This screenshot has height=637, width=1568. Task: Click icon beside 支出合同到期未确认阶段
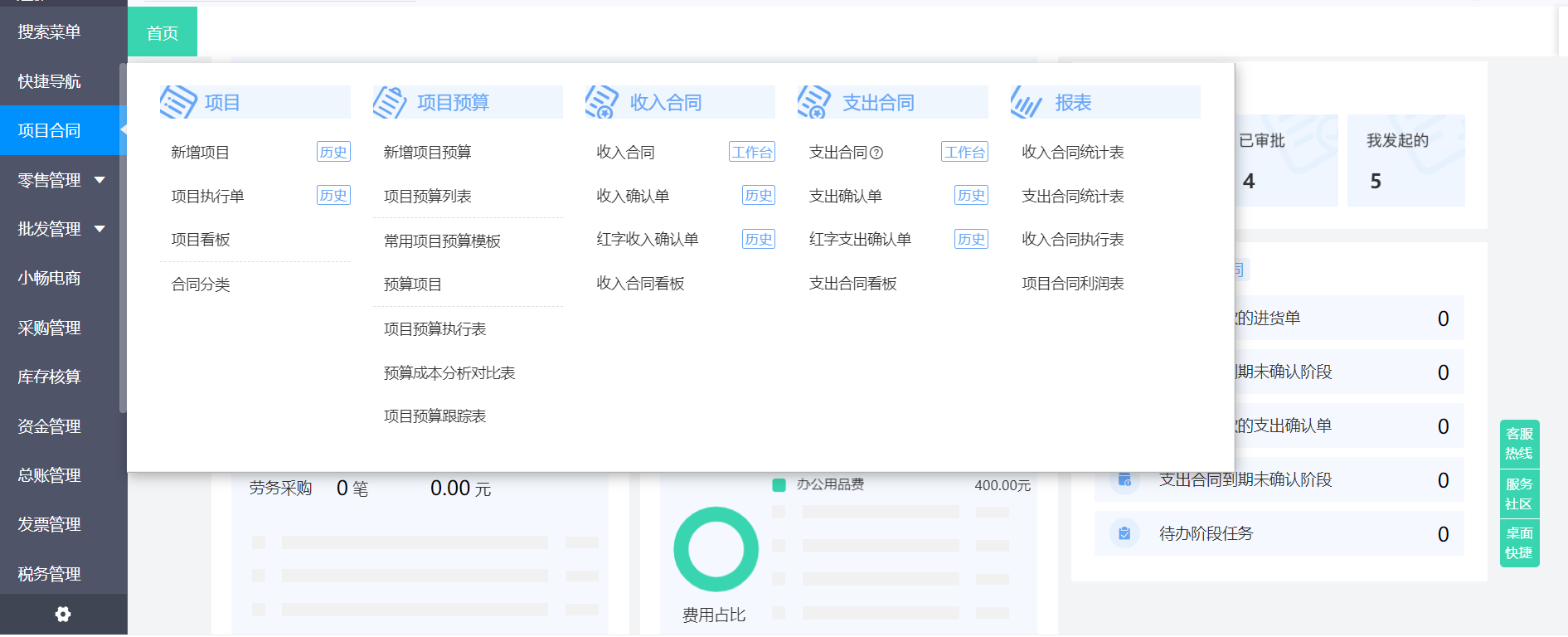click(1124, 479)
